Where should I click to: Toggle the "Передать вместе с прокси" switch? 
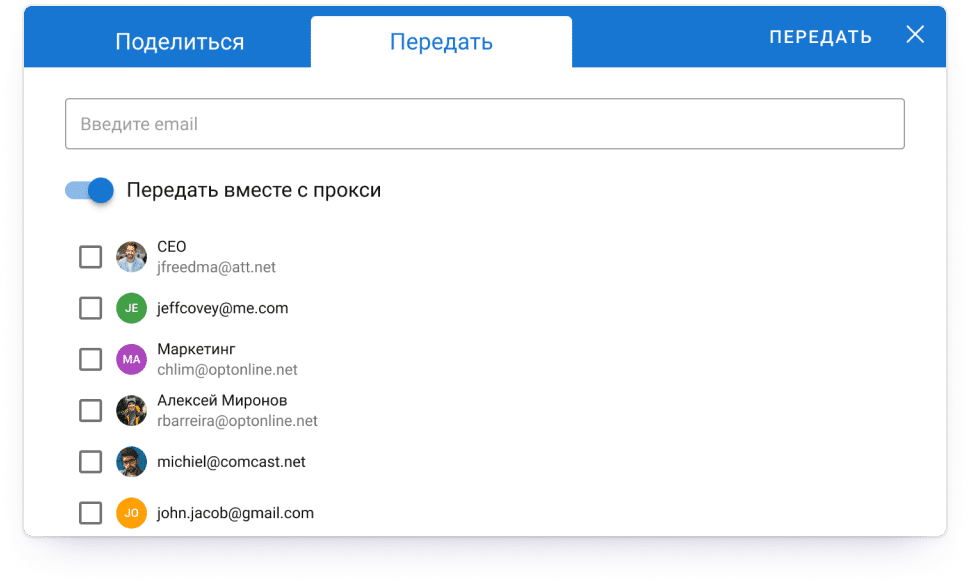pyautogui.click(x=90, y=190)
